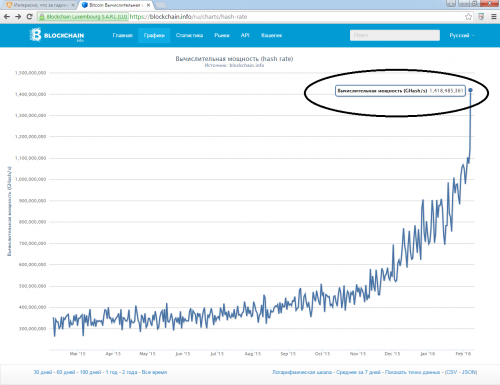This screenshot has width=500, height=385.
Task: Click the x-axis label Feb '16
Action: (x=463, y=354)
